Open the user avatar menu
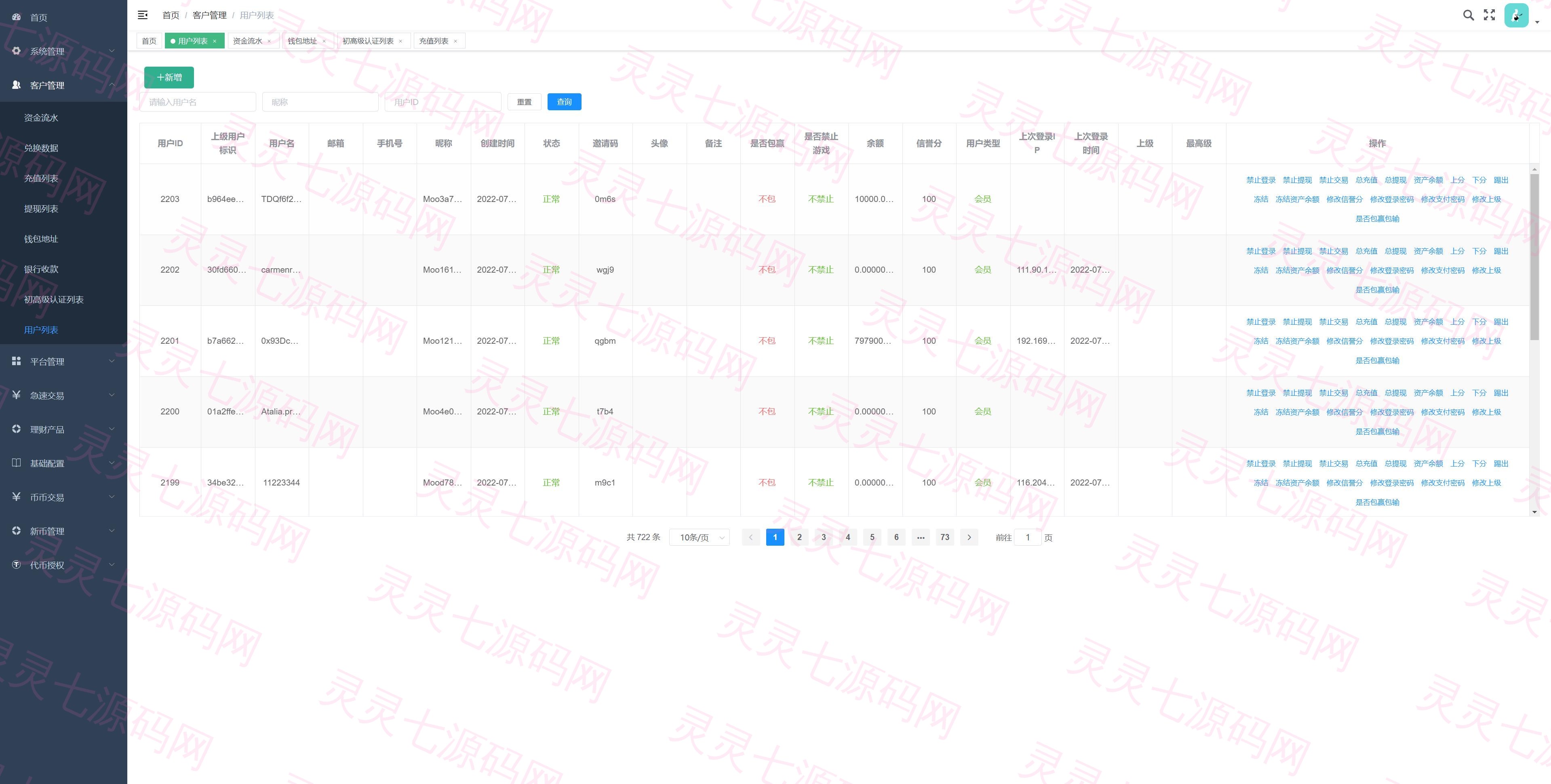The width and height of the screenshot is (1551, 784). (x=1516, y=16)
